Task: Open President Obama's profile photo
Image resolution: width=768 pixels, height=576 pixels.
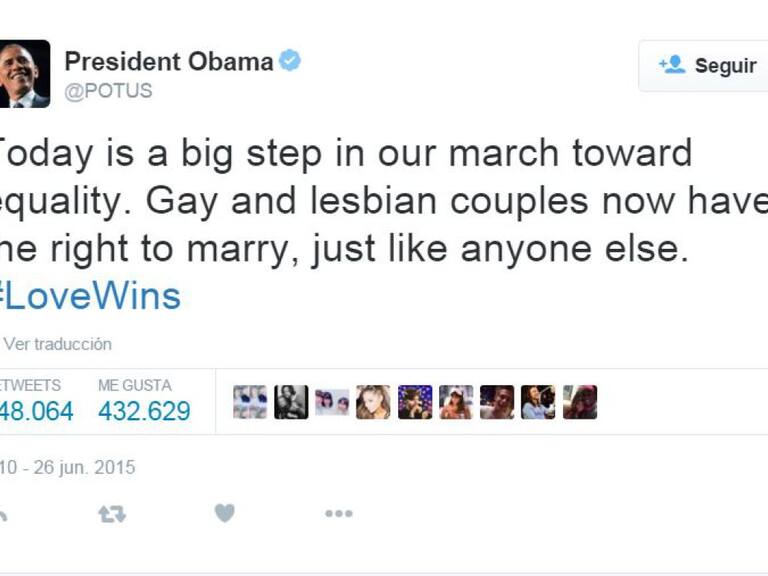Action: point(24,74)
